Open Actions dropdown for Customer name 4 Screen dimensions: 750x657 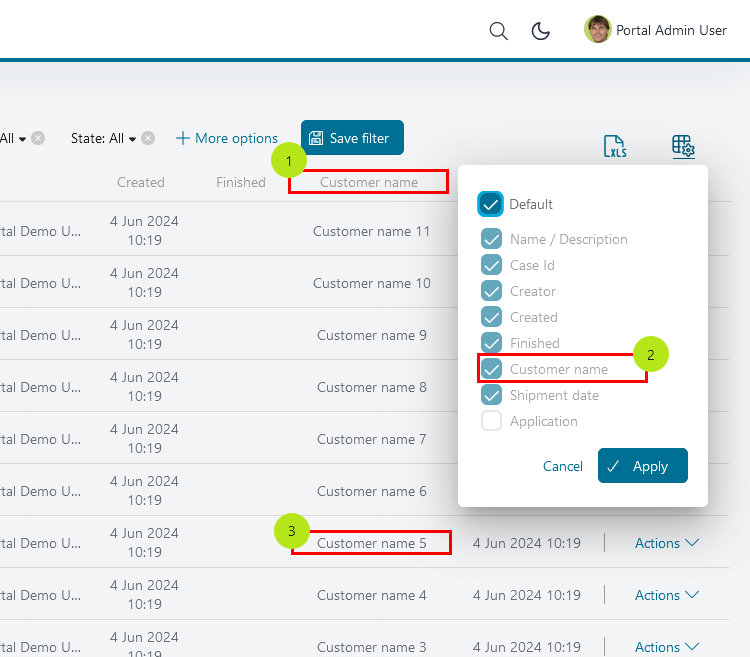pyautogui.click(x=667, y=595)
